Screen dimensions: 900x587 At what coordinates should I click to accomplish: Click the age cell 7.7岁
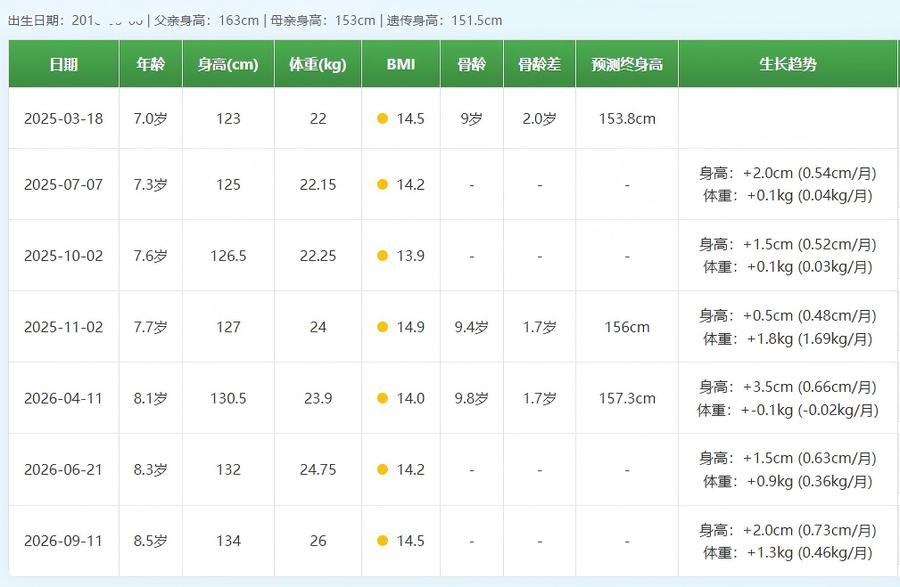pos(150,327)
